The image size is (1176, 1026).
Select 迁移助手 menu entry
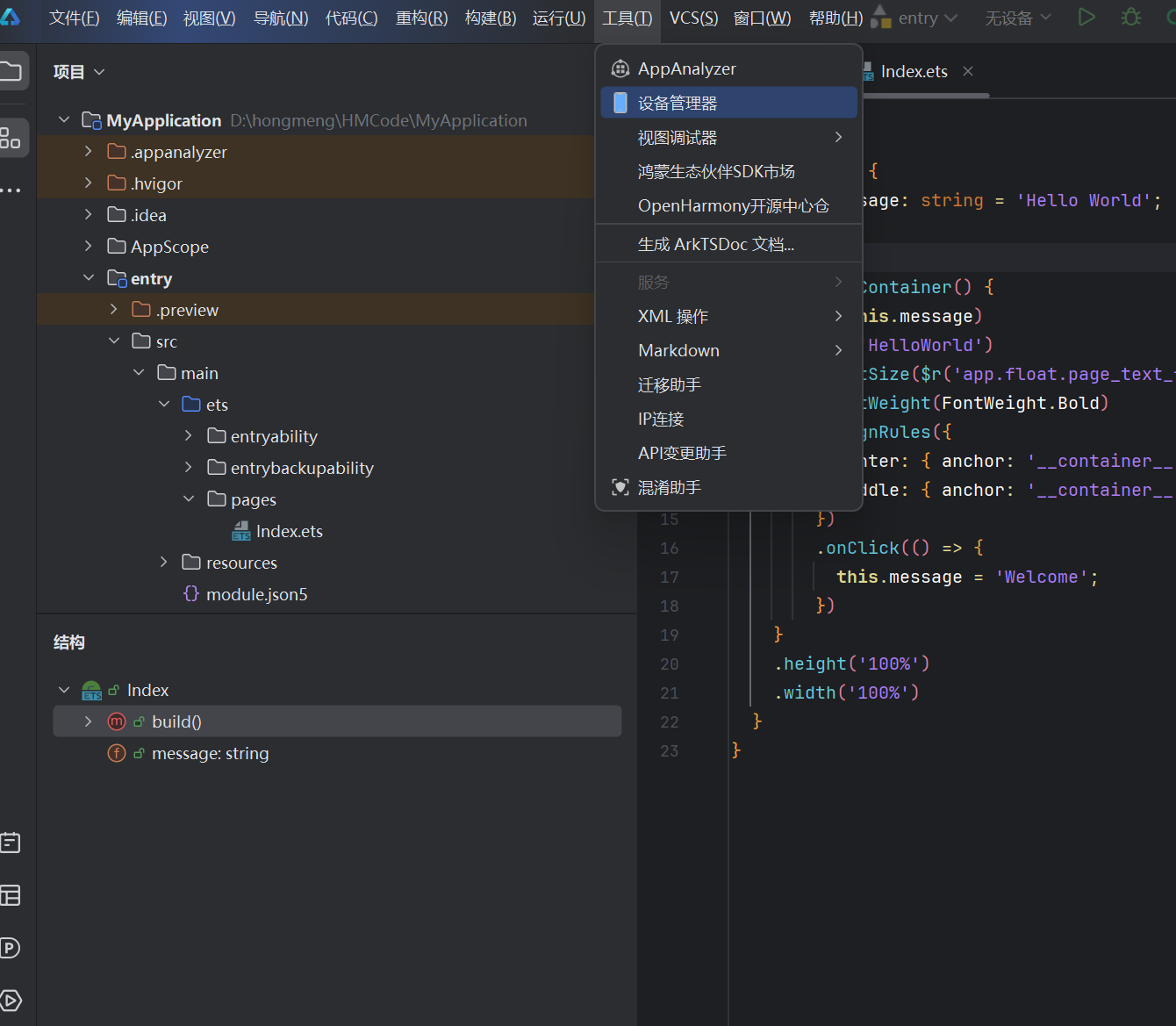(x=729, y=384)
